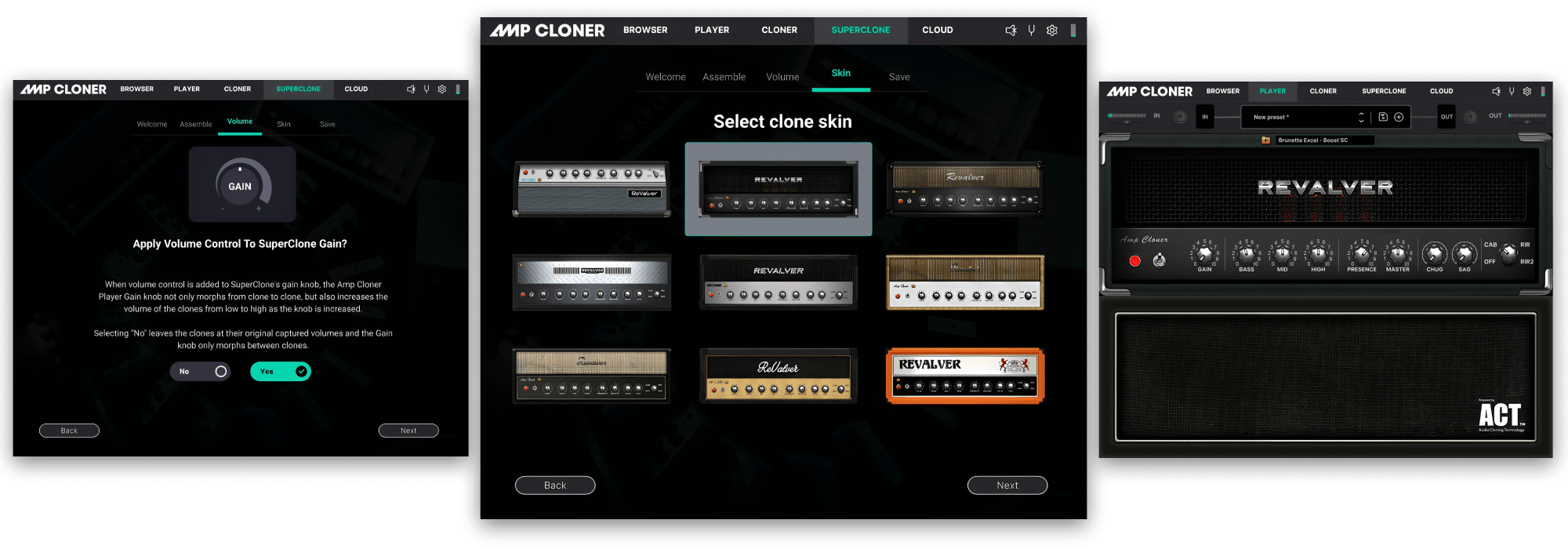1568x549 pixels.
Task: Go to Assemble step in center window
Action: point(724,77)
